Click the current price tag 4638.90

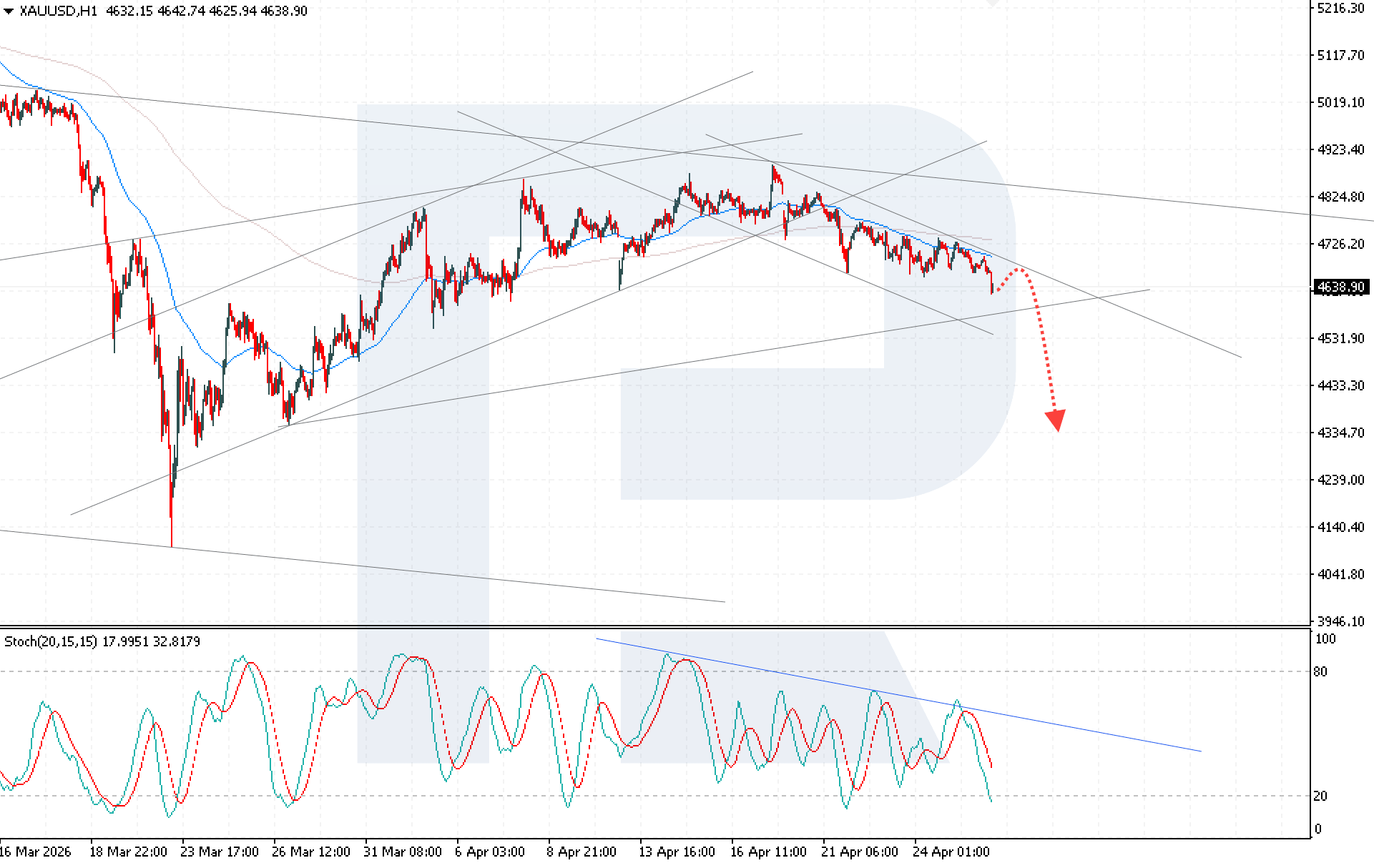(x=1341, y=287)
